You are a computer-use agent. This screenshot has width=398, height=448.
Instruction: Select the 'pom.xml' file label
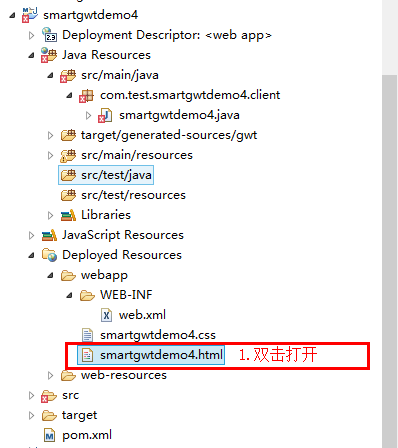click(87, 436)
